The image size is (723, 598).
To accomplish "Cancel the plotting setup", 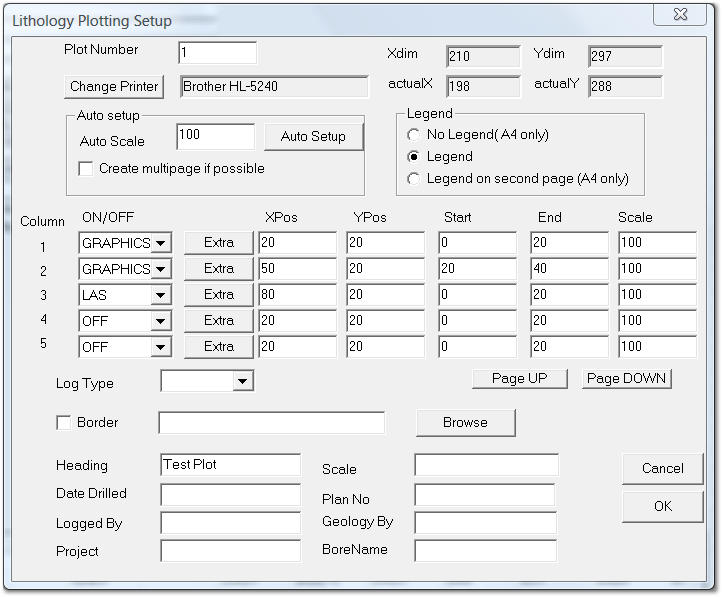I will pyautogui.click(x=662, y=468).
